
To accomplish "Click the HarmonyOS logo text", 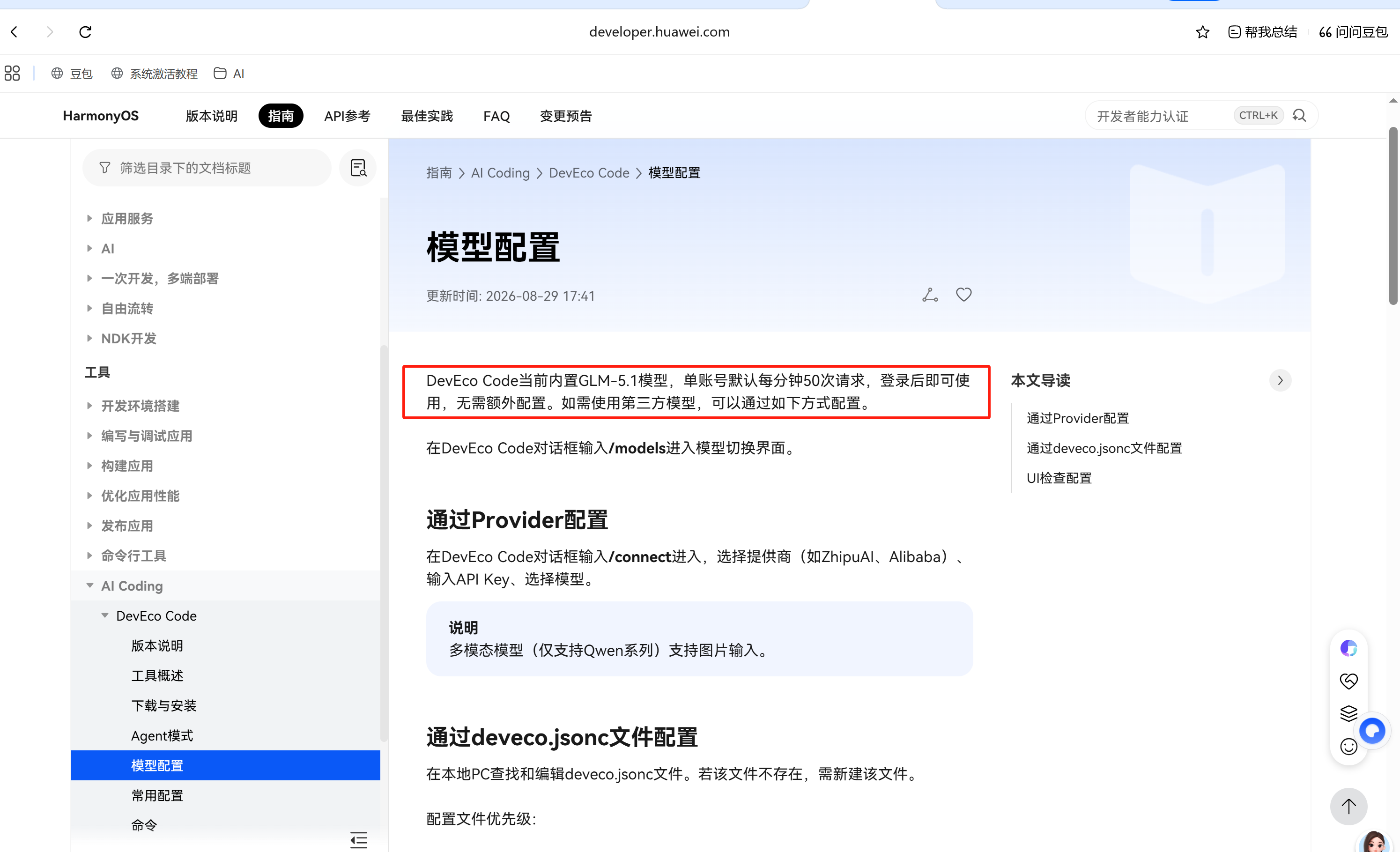I will coord(101,116).
